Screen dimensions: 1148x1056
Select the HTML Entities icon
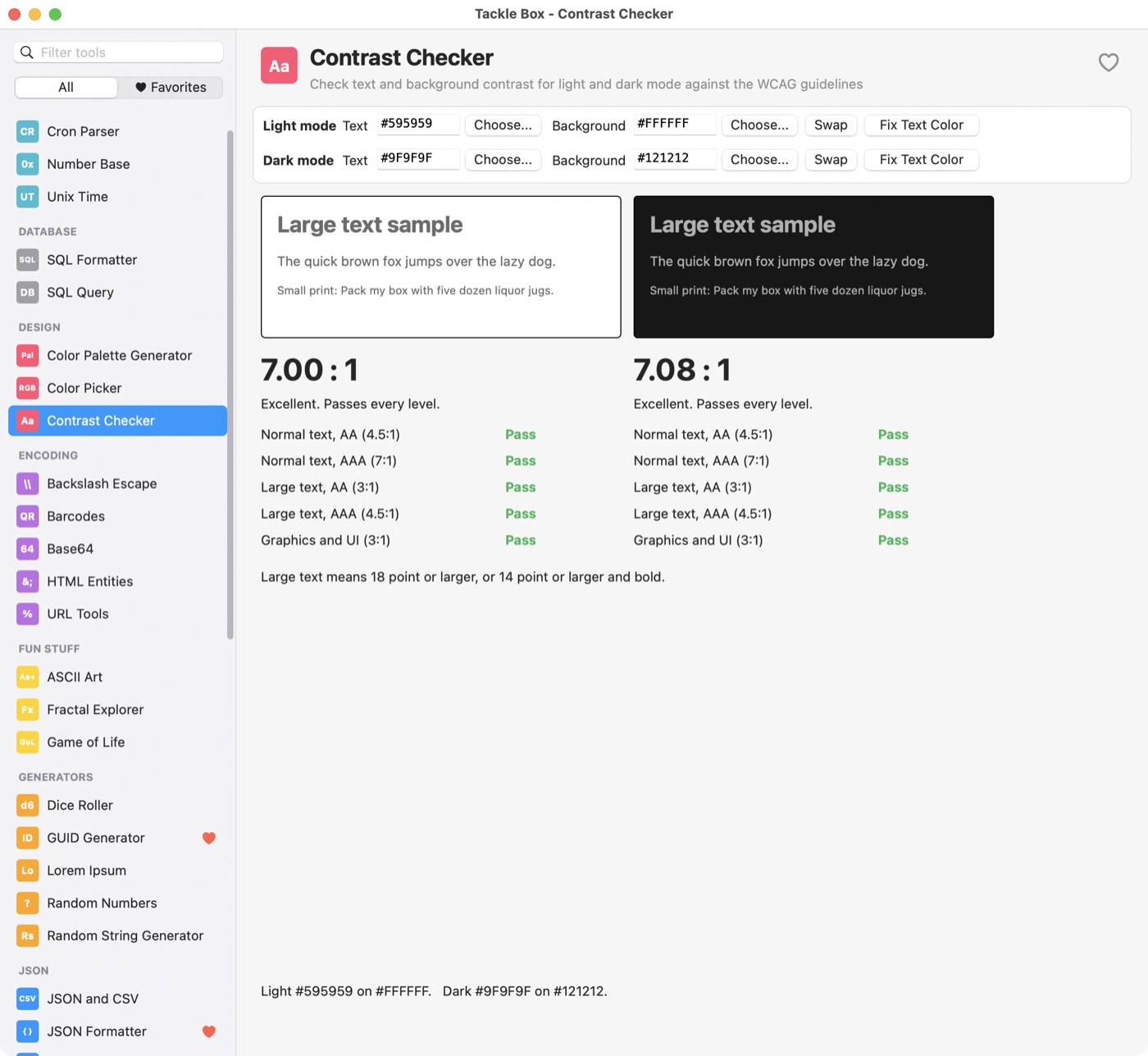(27, 581)
